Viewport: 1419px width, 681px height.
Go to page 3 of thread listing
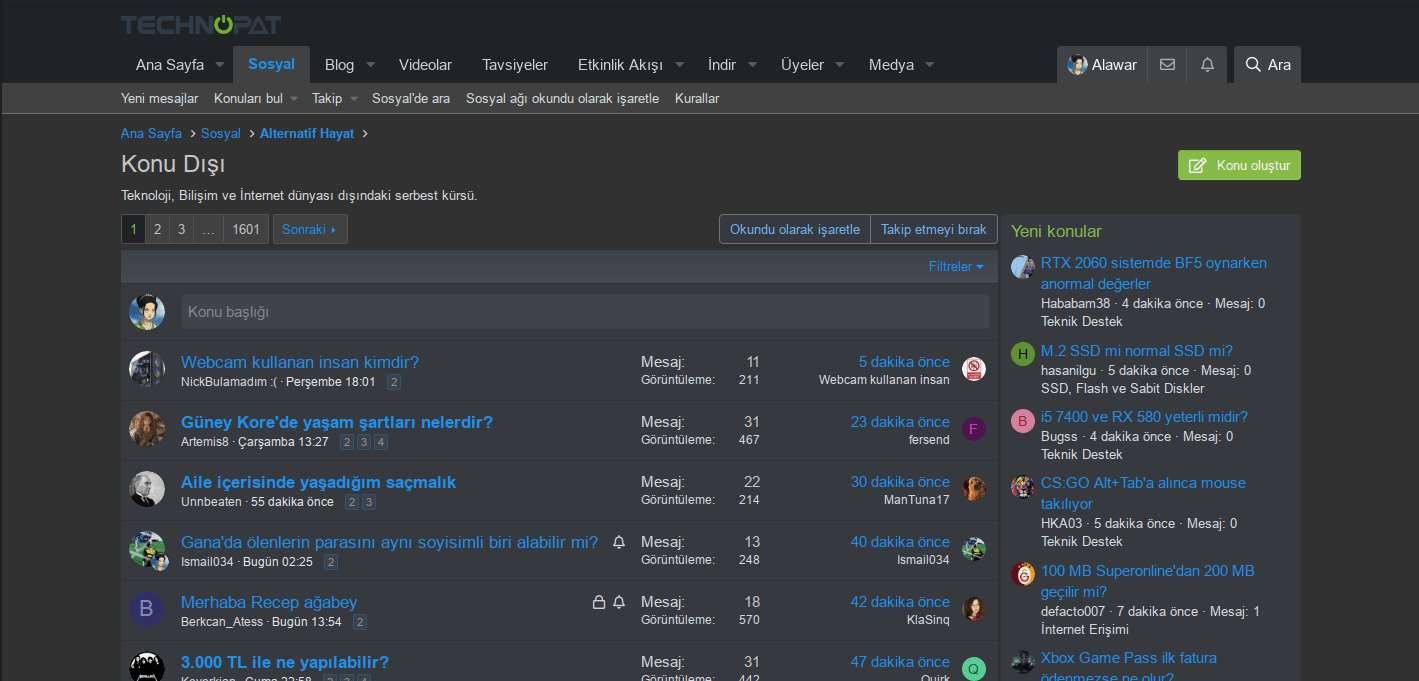[x=181, y=229]
